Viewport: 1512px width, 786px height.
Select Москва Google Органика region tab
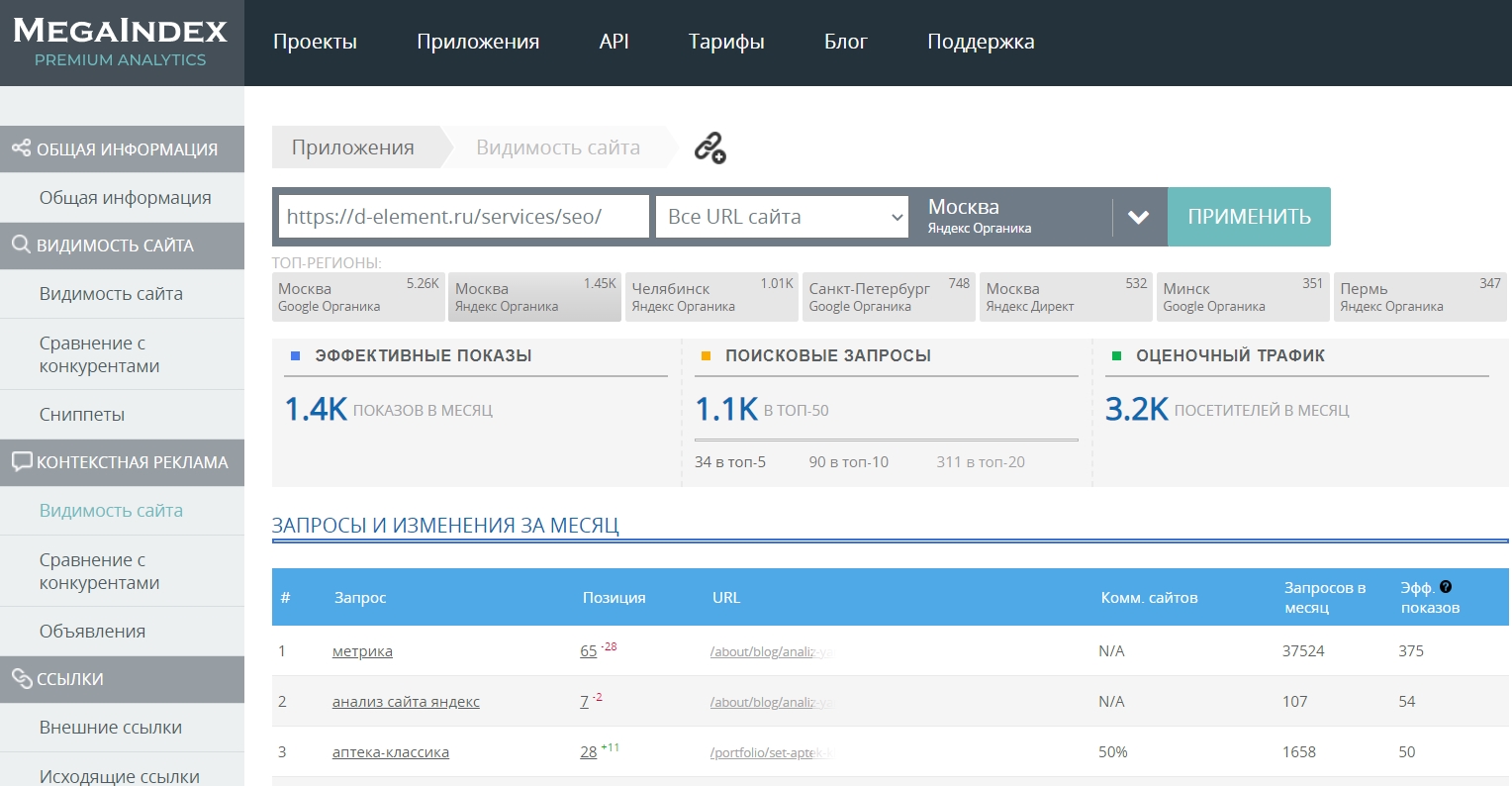click(x=358, y=297)
